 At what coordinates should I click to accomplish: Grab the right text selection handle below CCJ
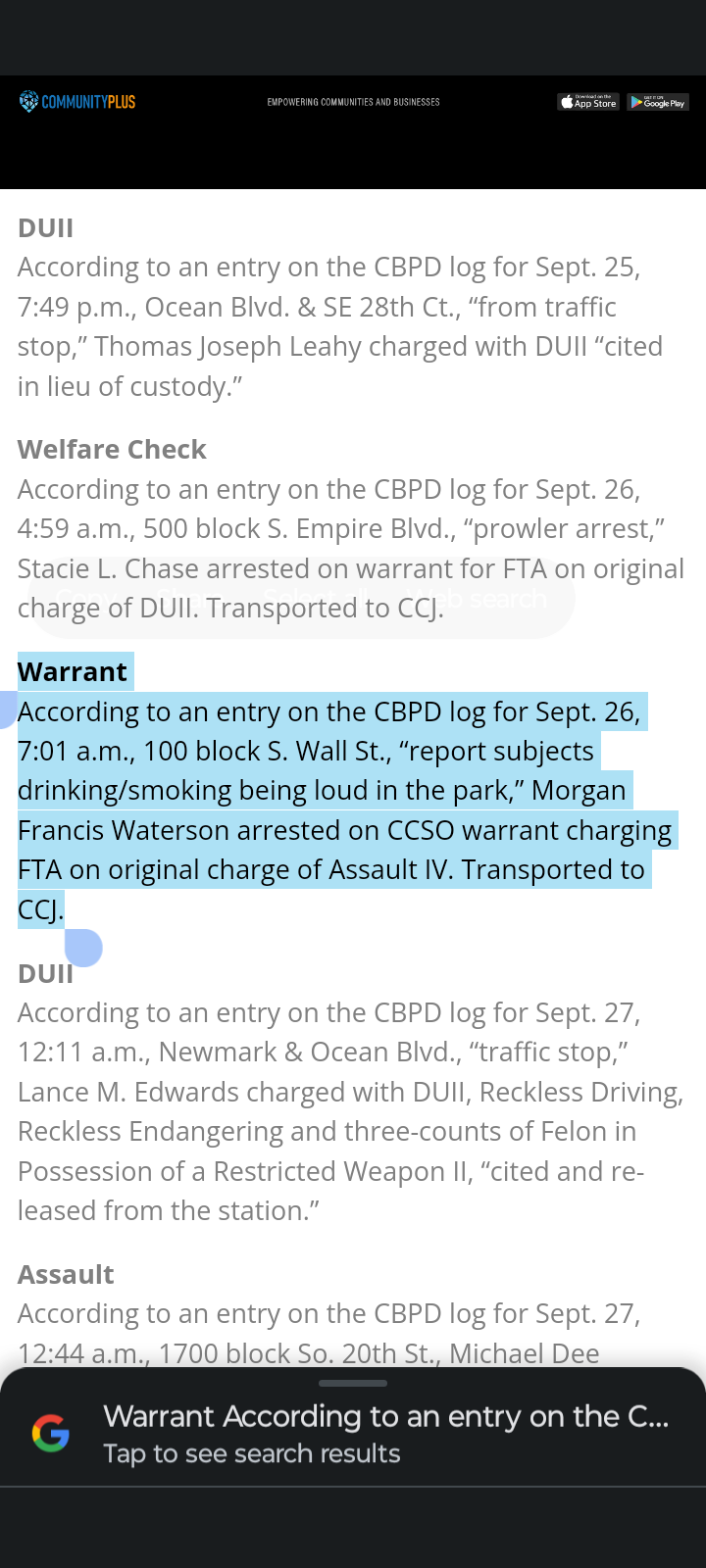tap(83, 948)
